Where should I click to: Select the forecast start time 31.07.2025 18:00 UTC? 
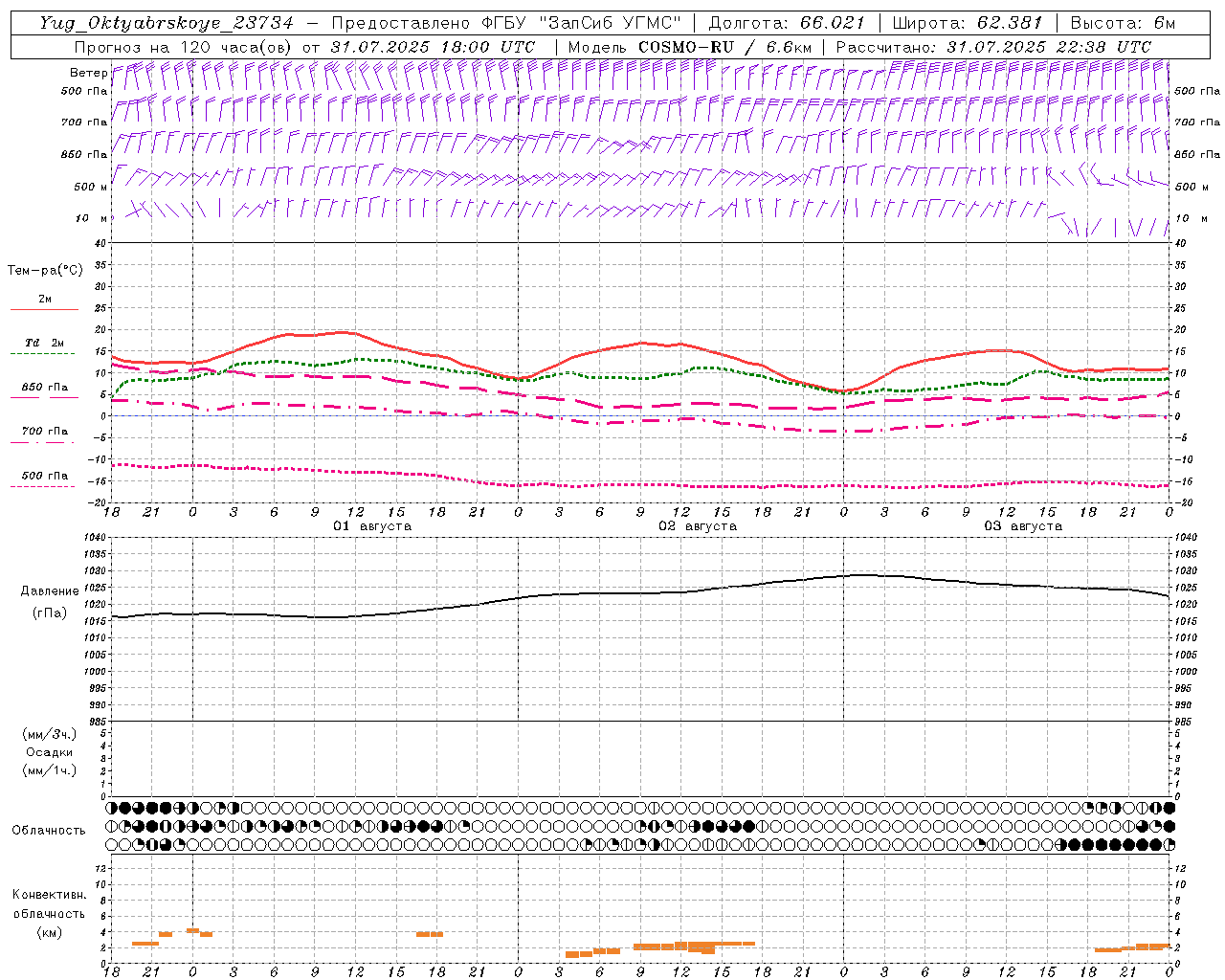433,47
